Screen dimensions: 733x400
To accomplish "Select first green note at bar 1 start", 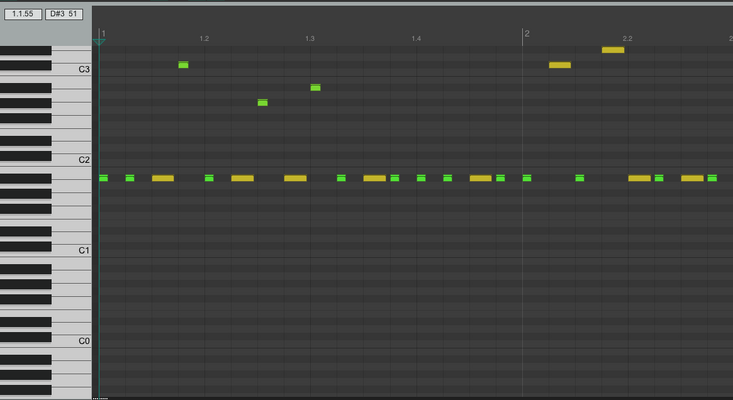I will (x=103, y=178).
